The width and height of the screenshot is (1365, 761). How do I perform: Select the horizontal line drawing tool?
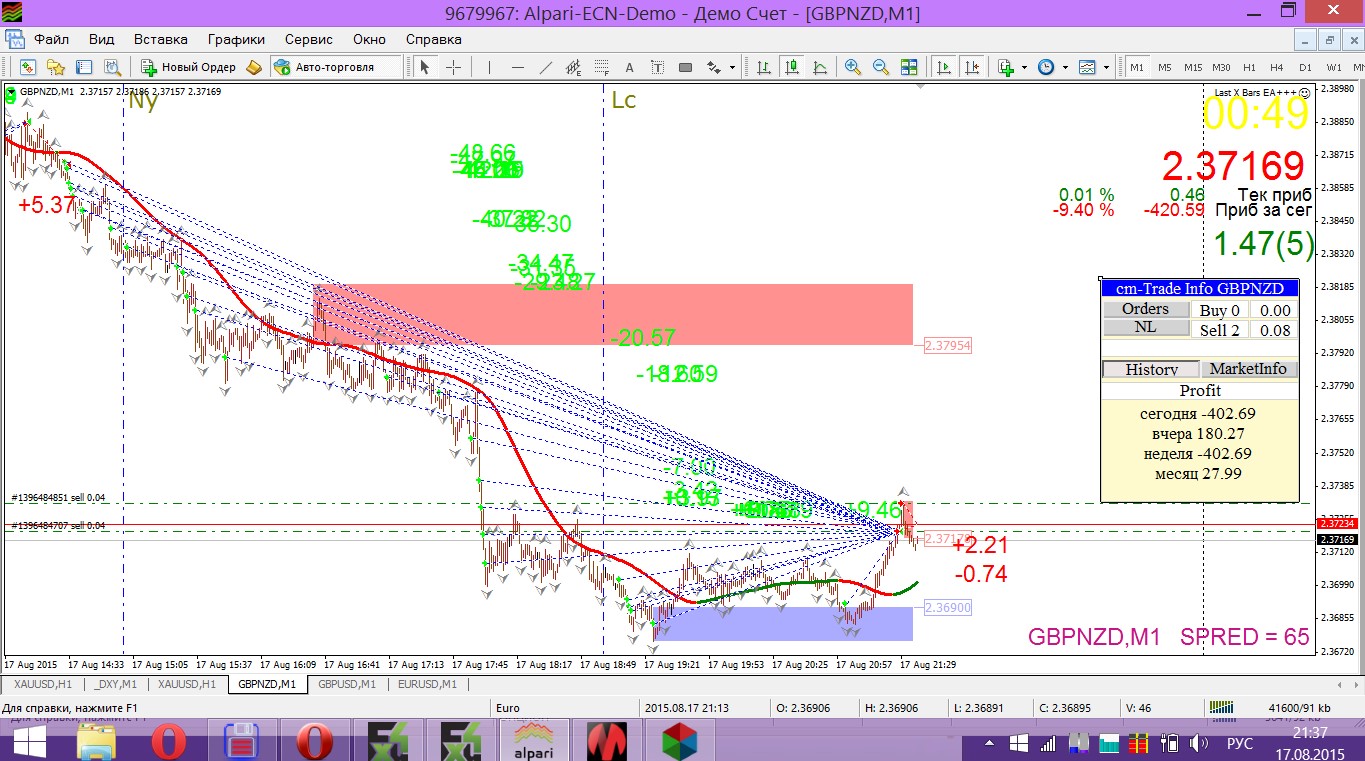[517, 67]
